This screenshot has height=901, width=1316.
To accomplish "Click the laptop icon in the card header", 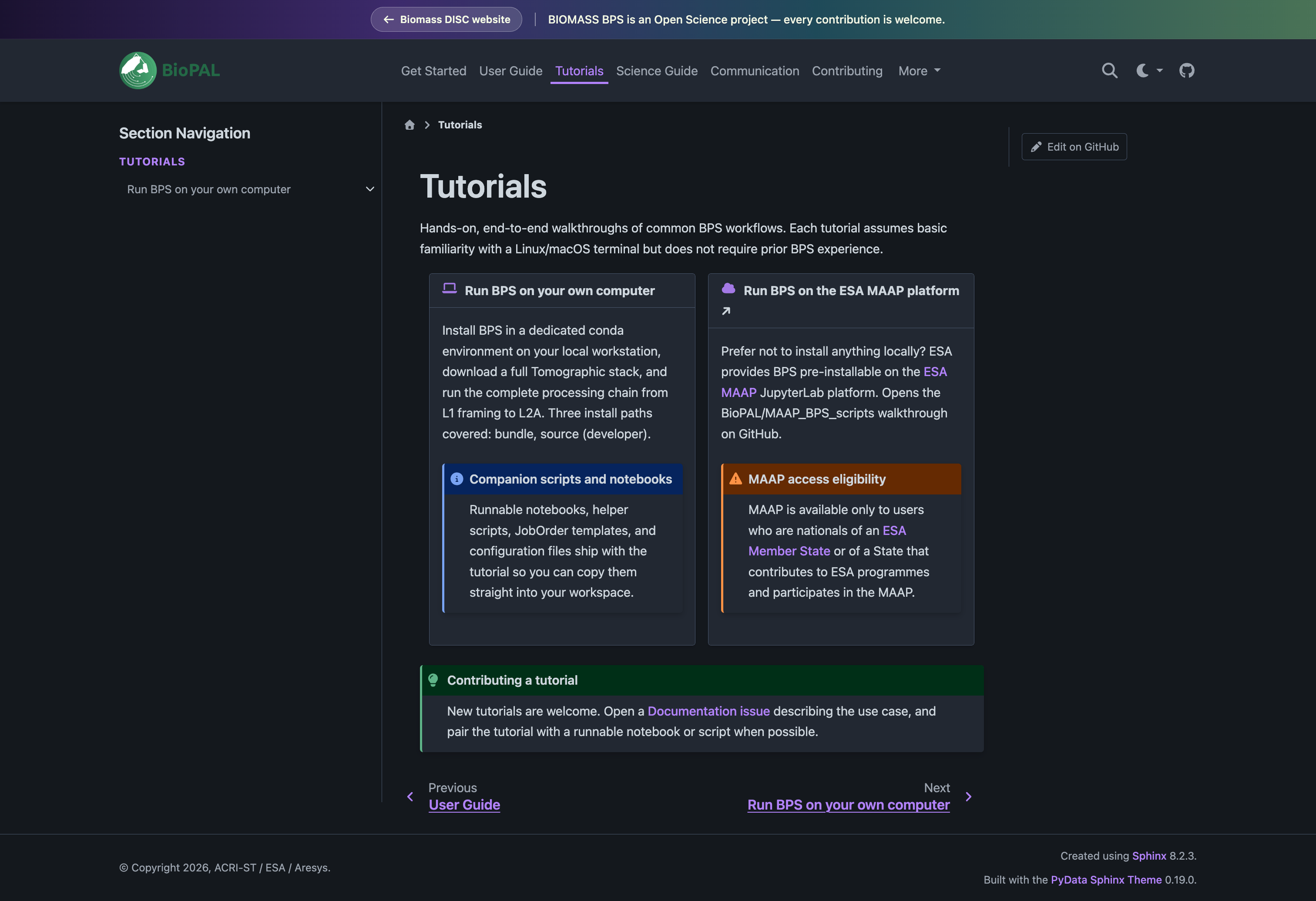I will click(x=450, y=288).
